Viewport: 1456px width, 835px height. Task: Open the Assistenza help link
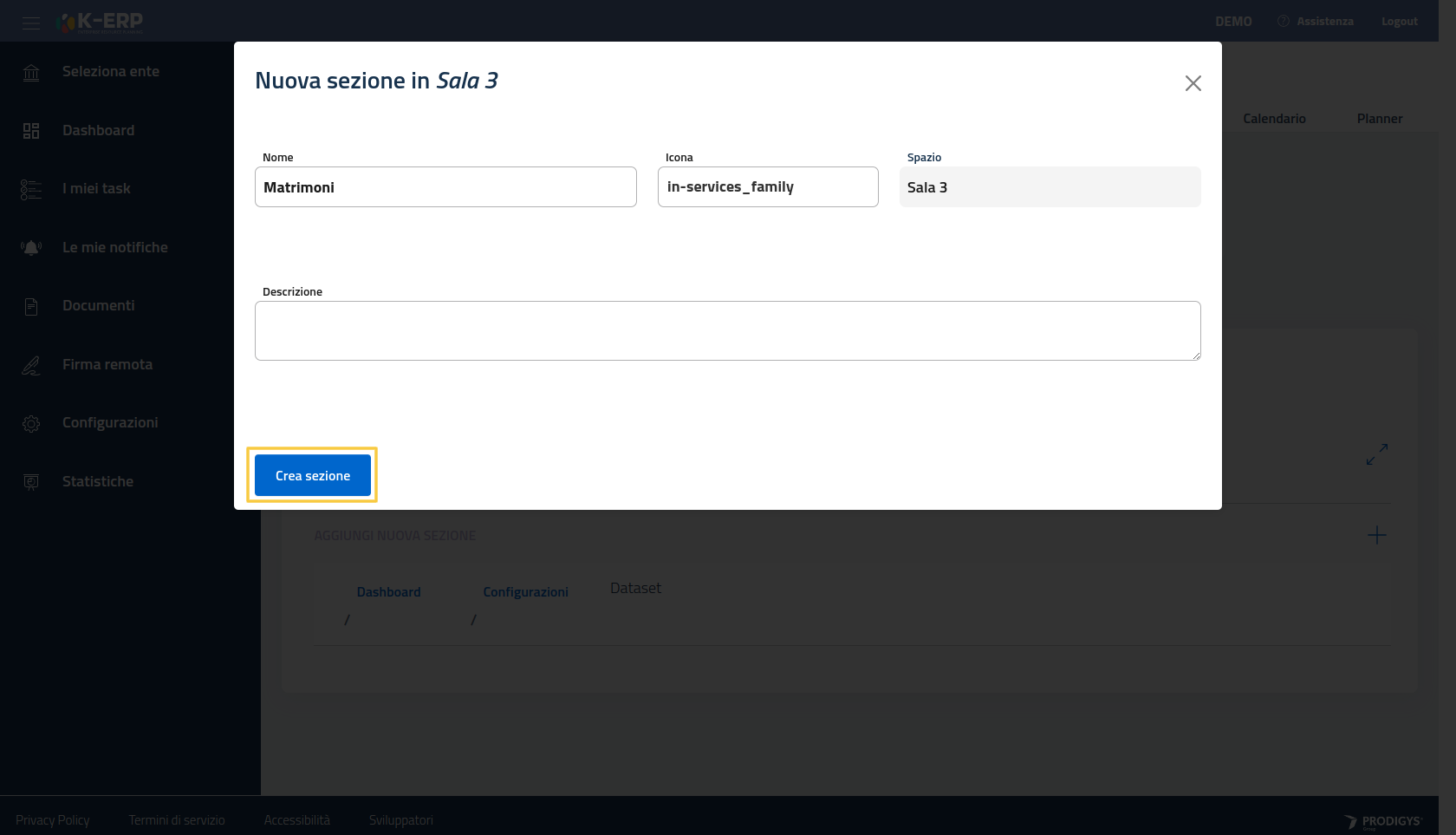click(x=1323, y=22)
